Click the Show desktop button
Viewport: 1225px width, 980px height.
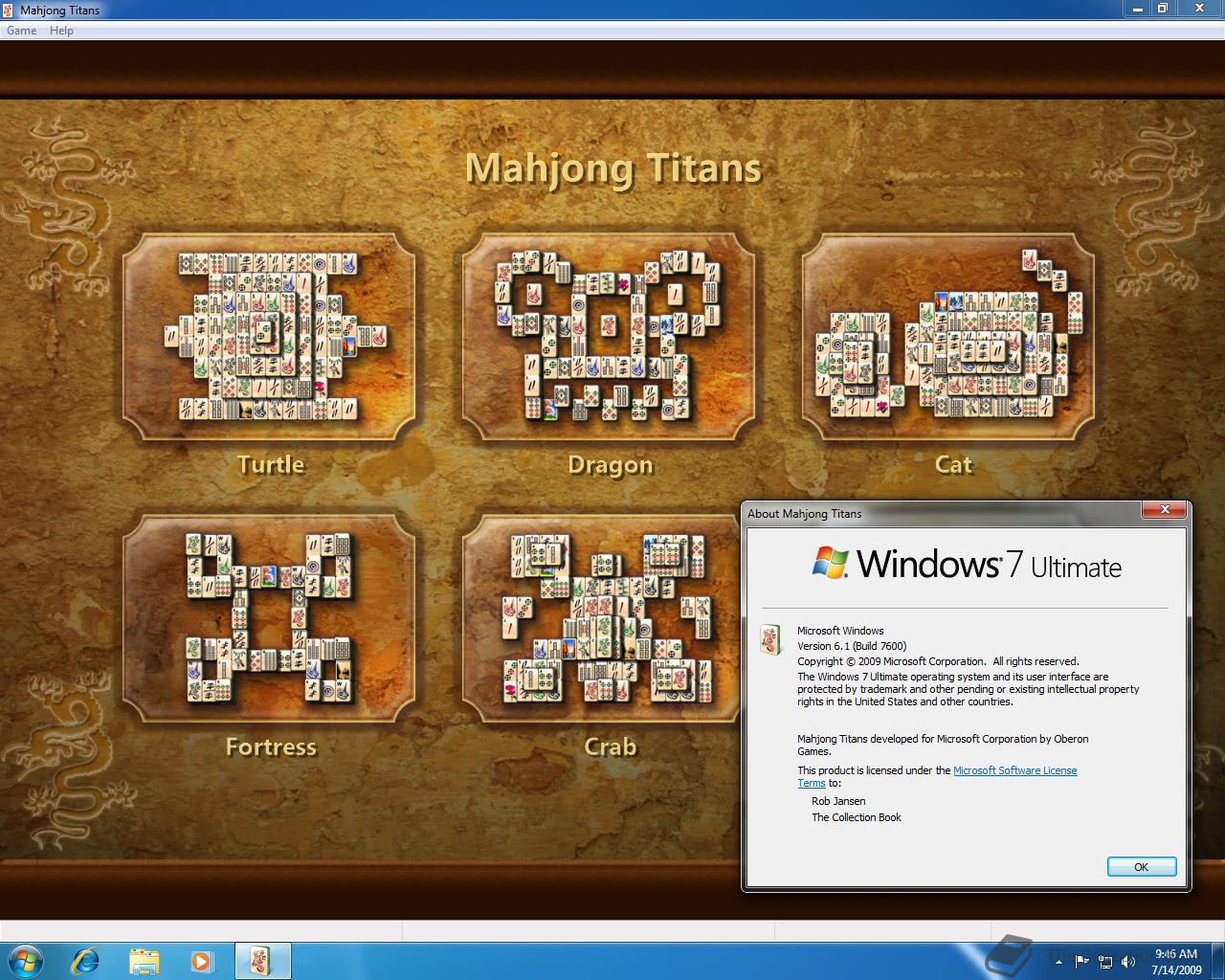click(1217, 961)
